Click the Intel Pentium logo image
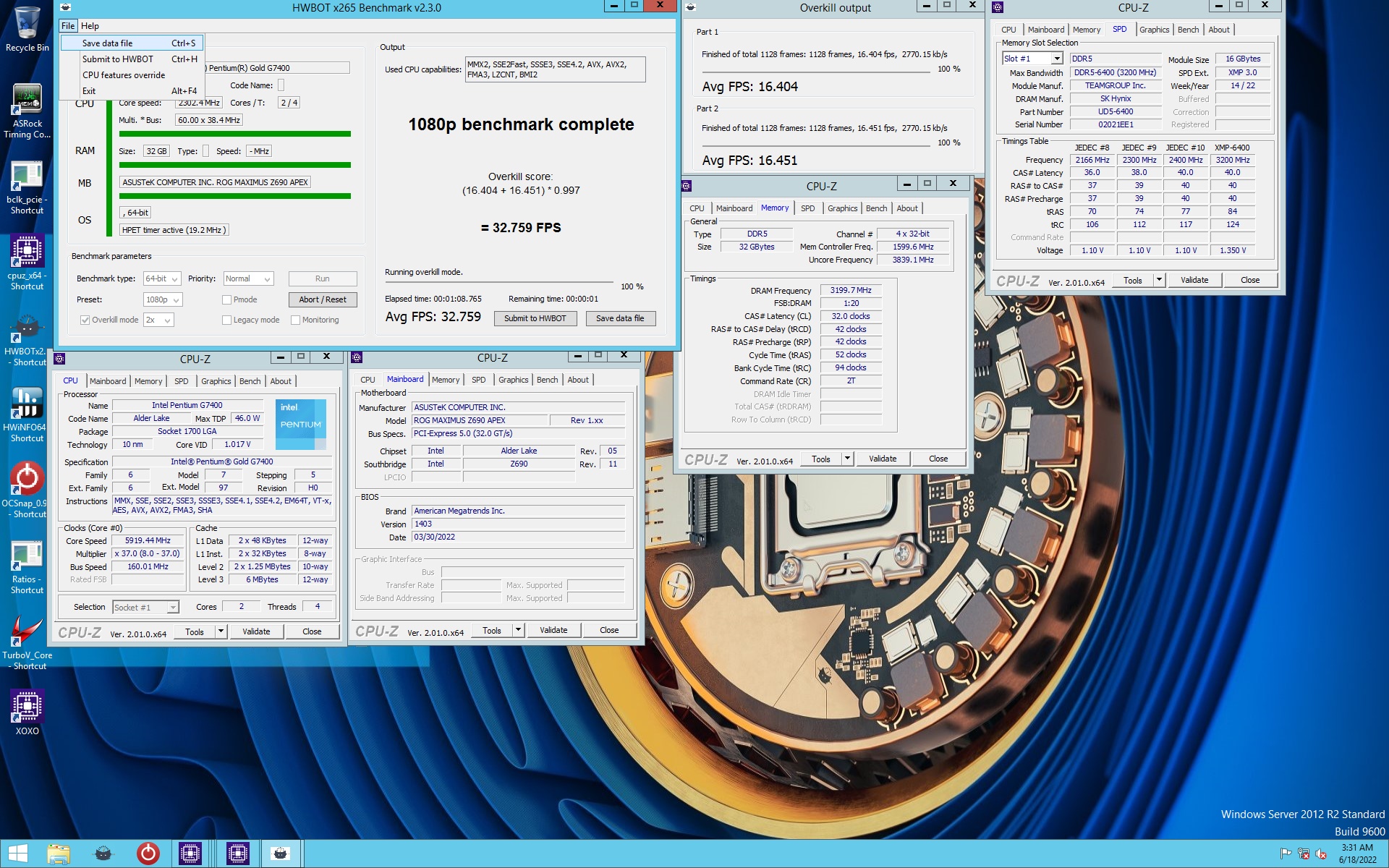Viewport: 1389px width, 868px height. click(x=301, y=424)
